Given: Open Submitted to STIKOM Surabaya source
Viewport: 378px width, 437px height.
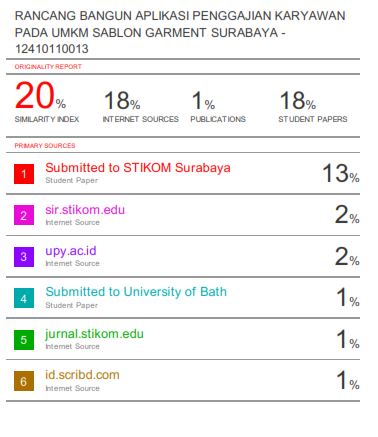Looking at the screenshot, I should pos(138,168).
